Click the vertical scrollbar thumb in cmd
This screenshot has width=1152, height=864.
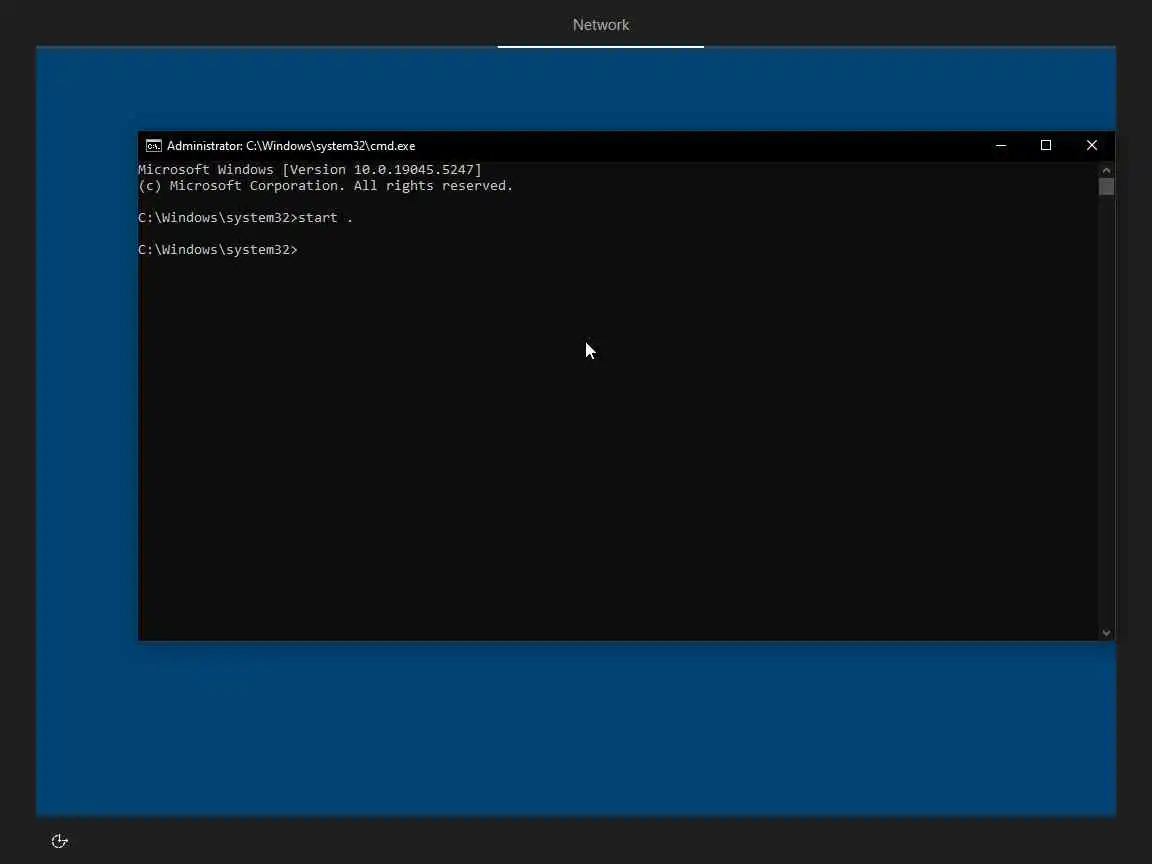1106,187
